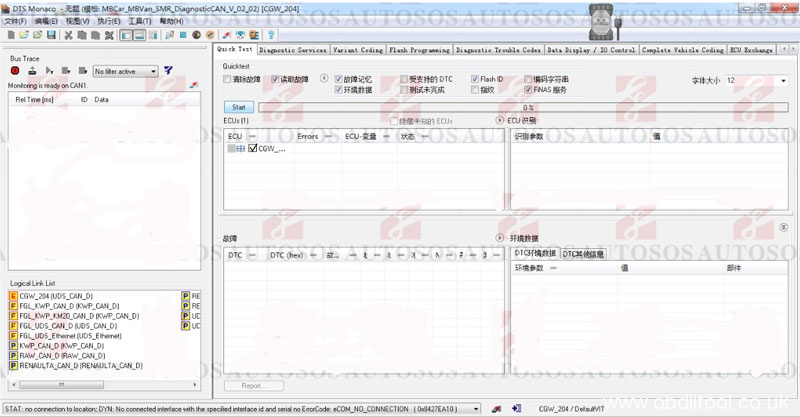Click the F icon for FGL_UDS_Ethernet link
Image resolution: width=800 pixels, height=417 pixels.
(x=14, y=336)
